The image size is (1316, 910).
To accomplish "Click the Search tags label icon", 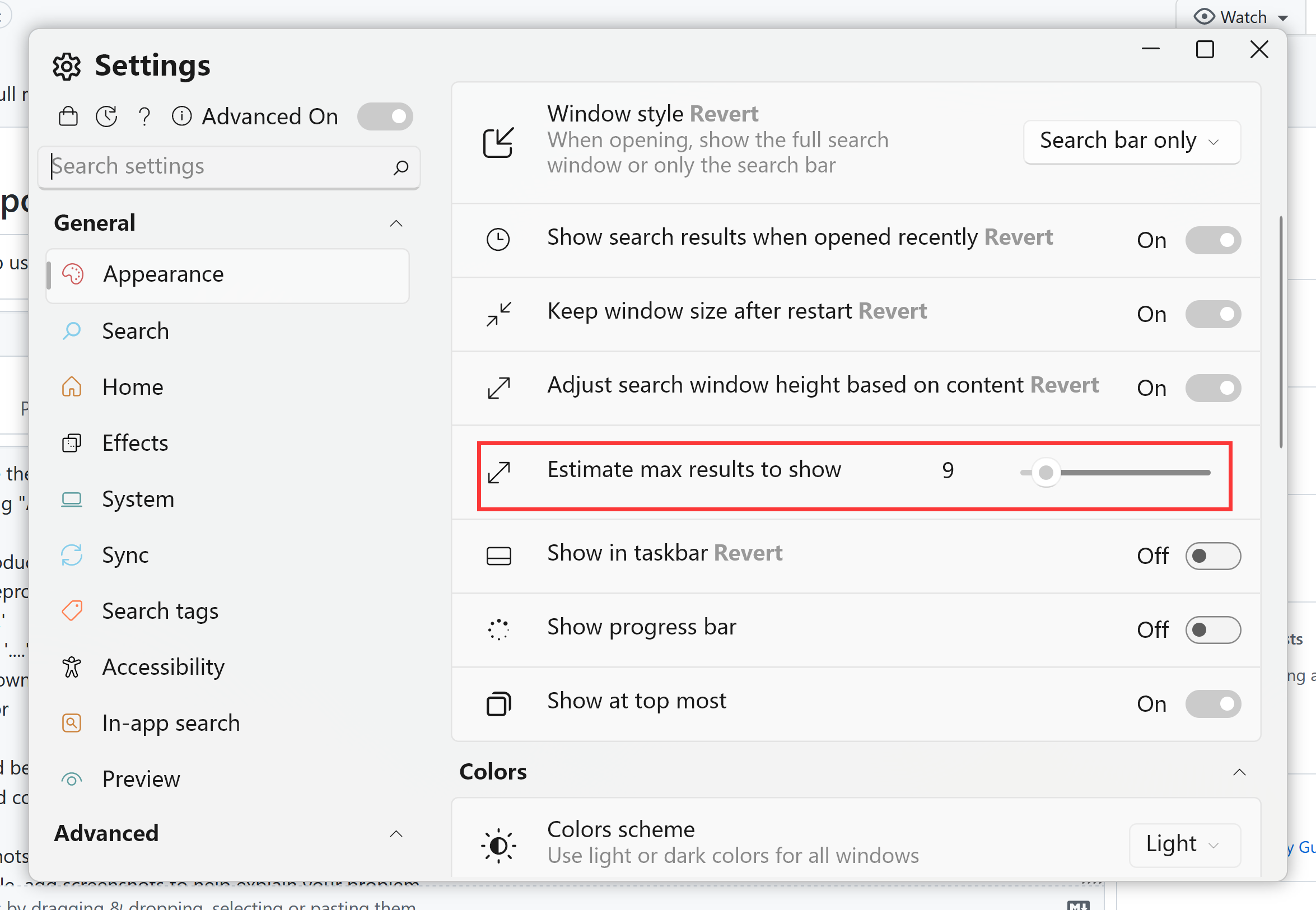I will tap(72, 610).
